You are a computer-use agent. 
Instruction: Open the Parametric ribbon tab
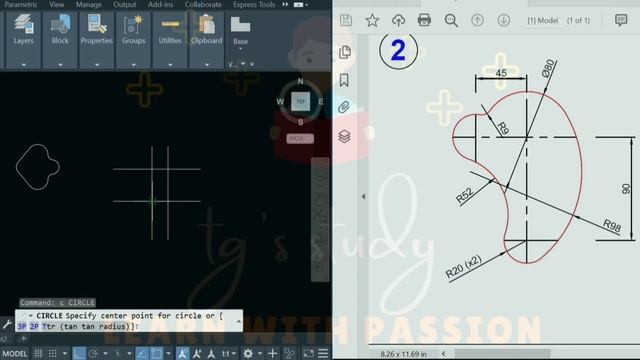tap(20, 4)
